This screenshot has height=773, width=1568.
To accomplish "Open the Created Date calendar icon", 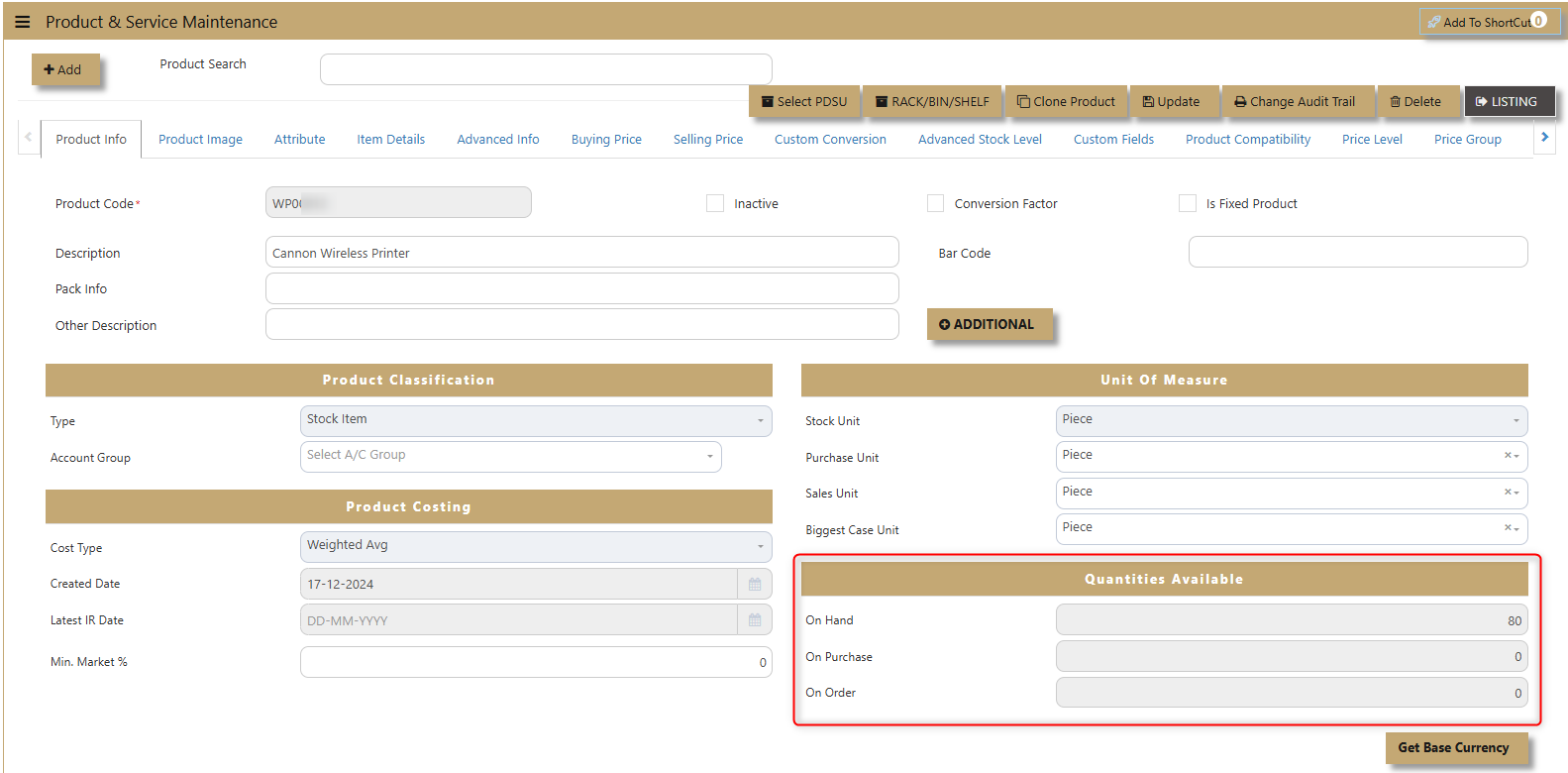I will click(755, 584).
